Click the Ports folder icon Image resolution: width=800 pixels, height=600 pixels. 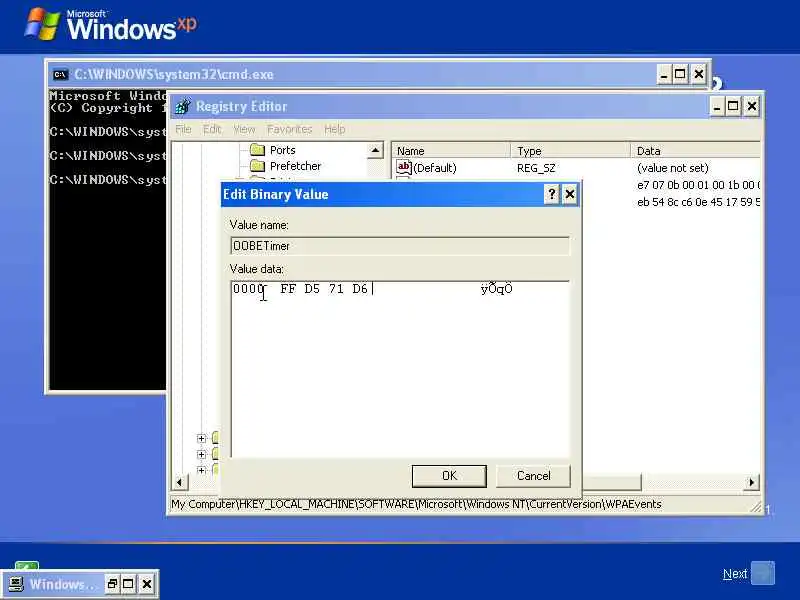pyautogui.click(x=258, y=150)
